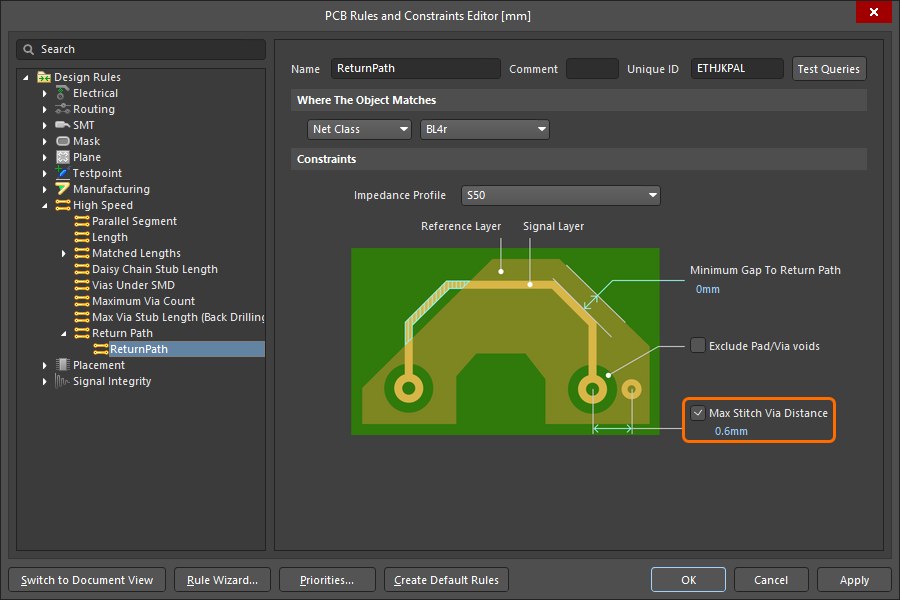Click the Max Via Stub Length icon
The width and height of the screenshot is (900, 600).
click(x=82, y=317)
